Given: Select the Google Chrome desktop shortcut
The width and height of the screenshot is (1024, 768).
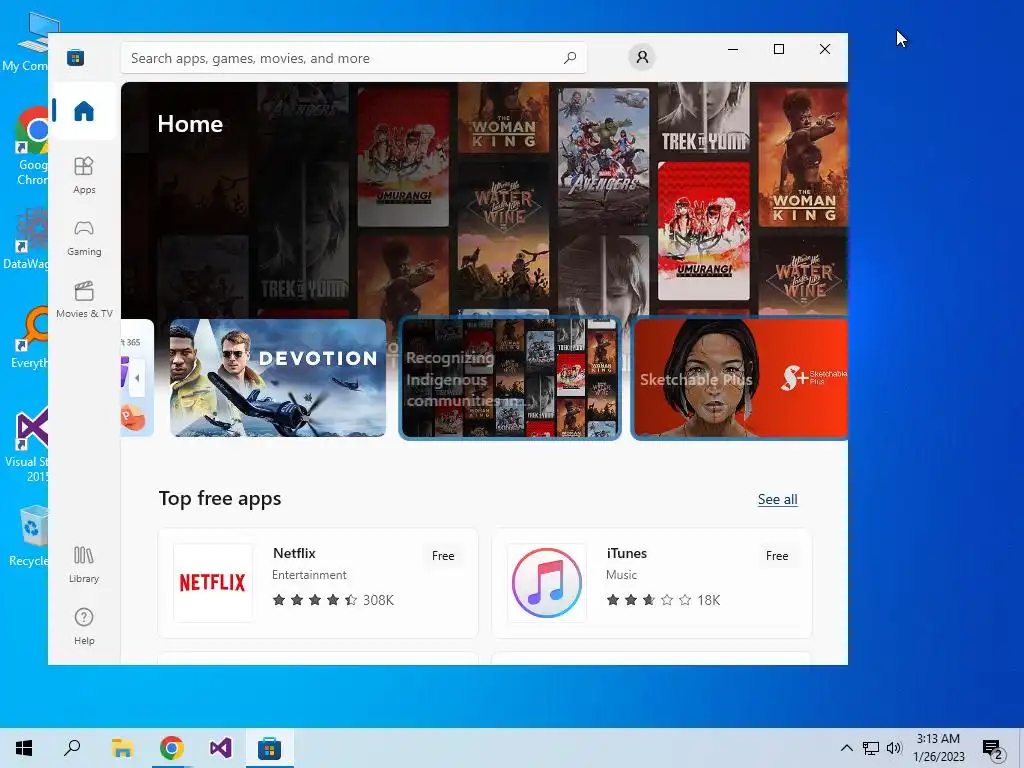Looking at the screenshot, I should click(x=31, y=147).
